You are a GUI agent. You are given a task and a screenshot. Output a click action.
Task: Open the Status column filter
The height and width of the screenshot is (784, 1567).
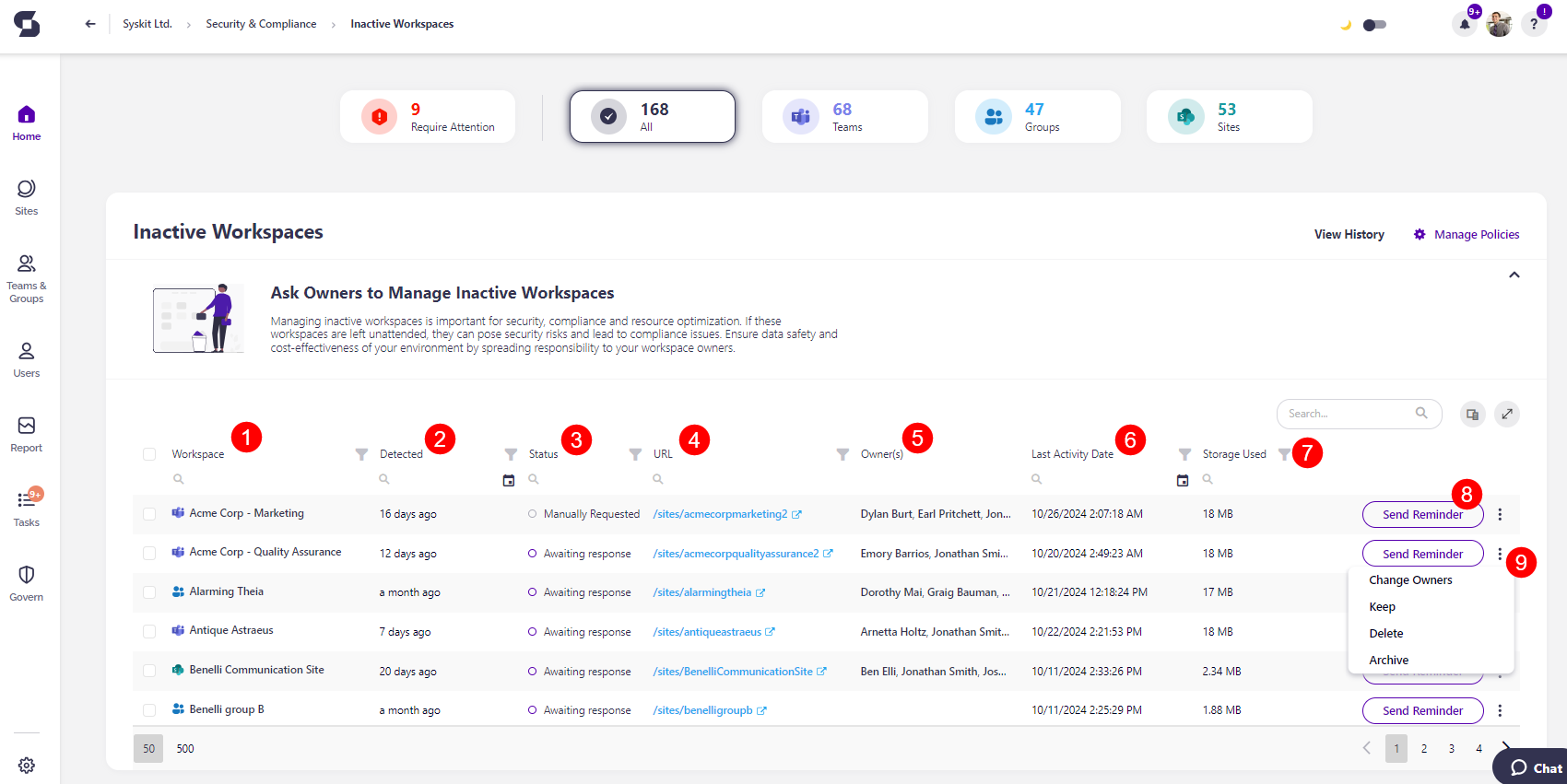pyautogui.click(x=635, y=454)
